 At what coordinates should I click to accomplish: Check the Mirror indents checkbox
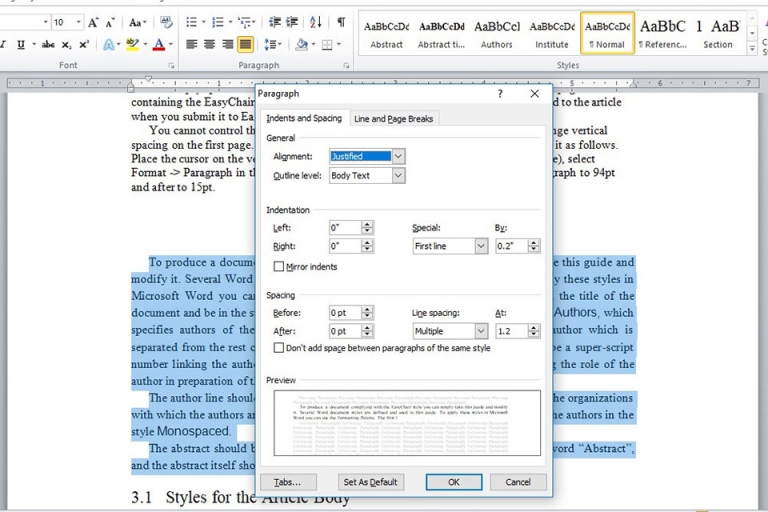pyautogui.click(x=279, y=267)
